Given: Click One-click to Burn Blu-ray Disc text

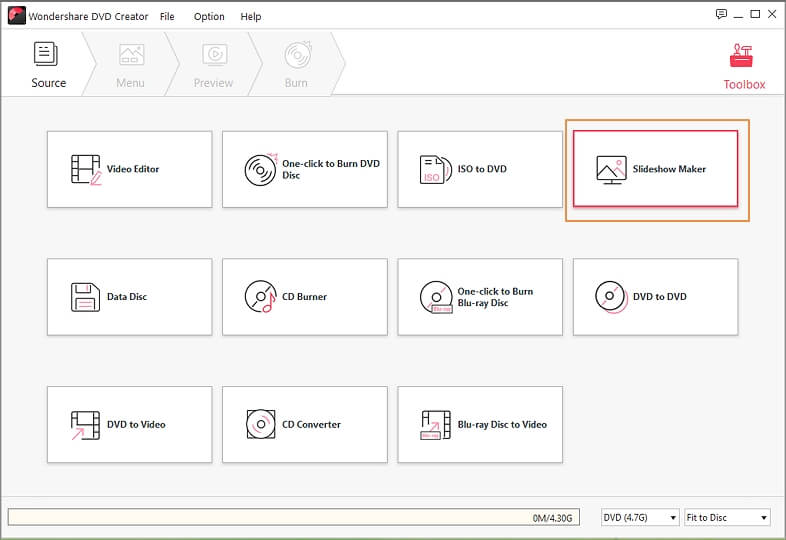Looking at the screenshot, I should 495,297.
